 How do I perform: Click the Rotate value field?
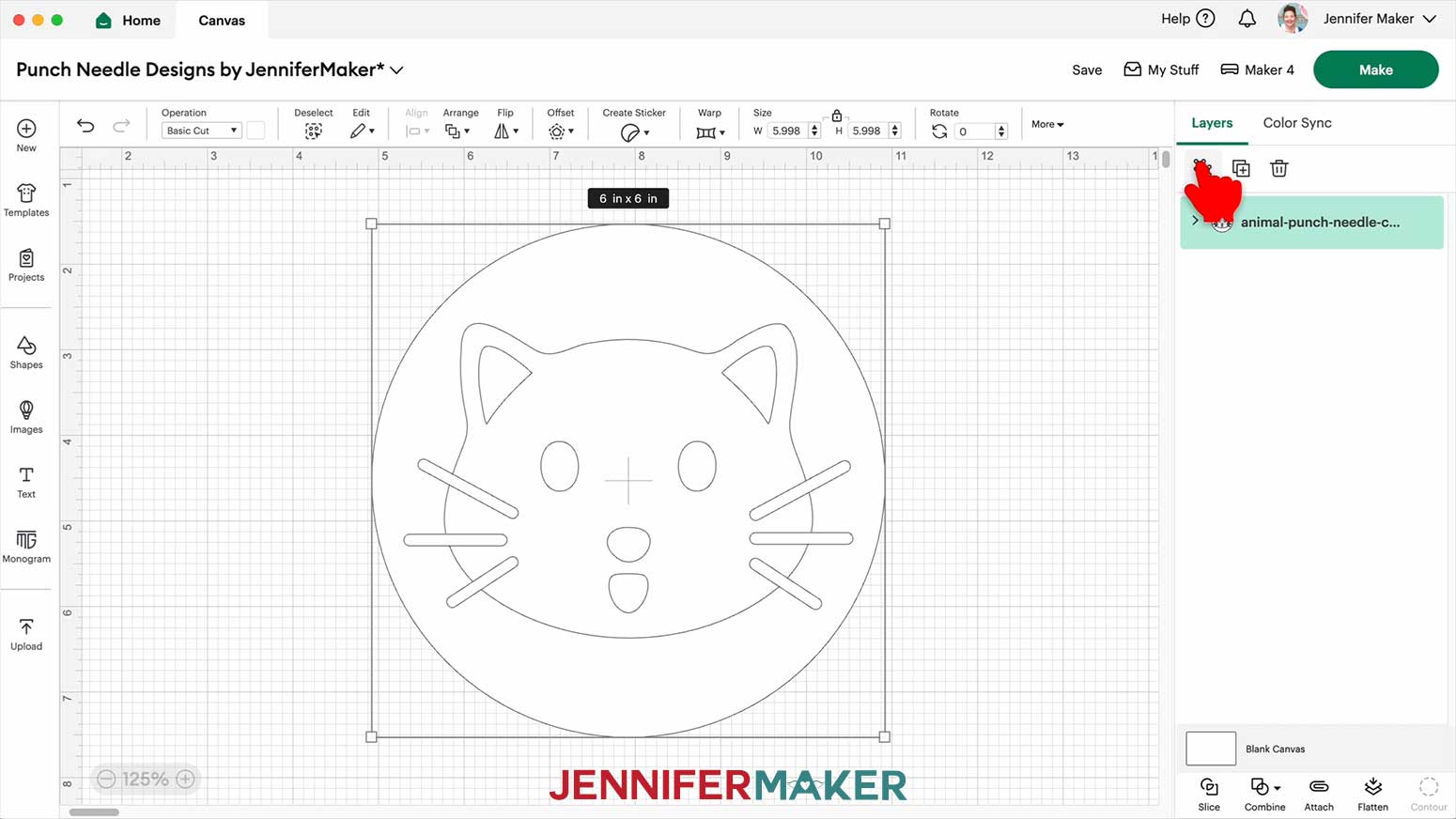click(x=974, y=131)
